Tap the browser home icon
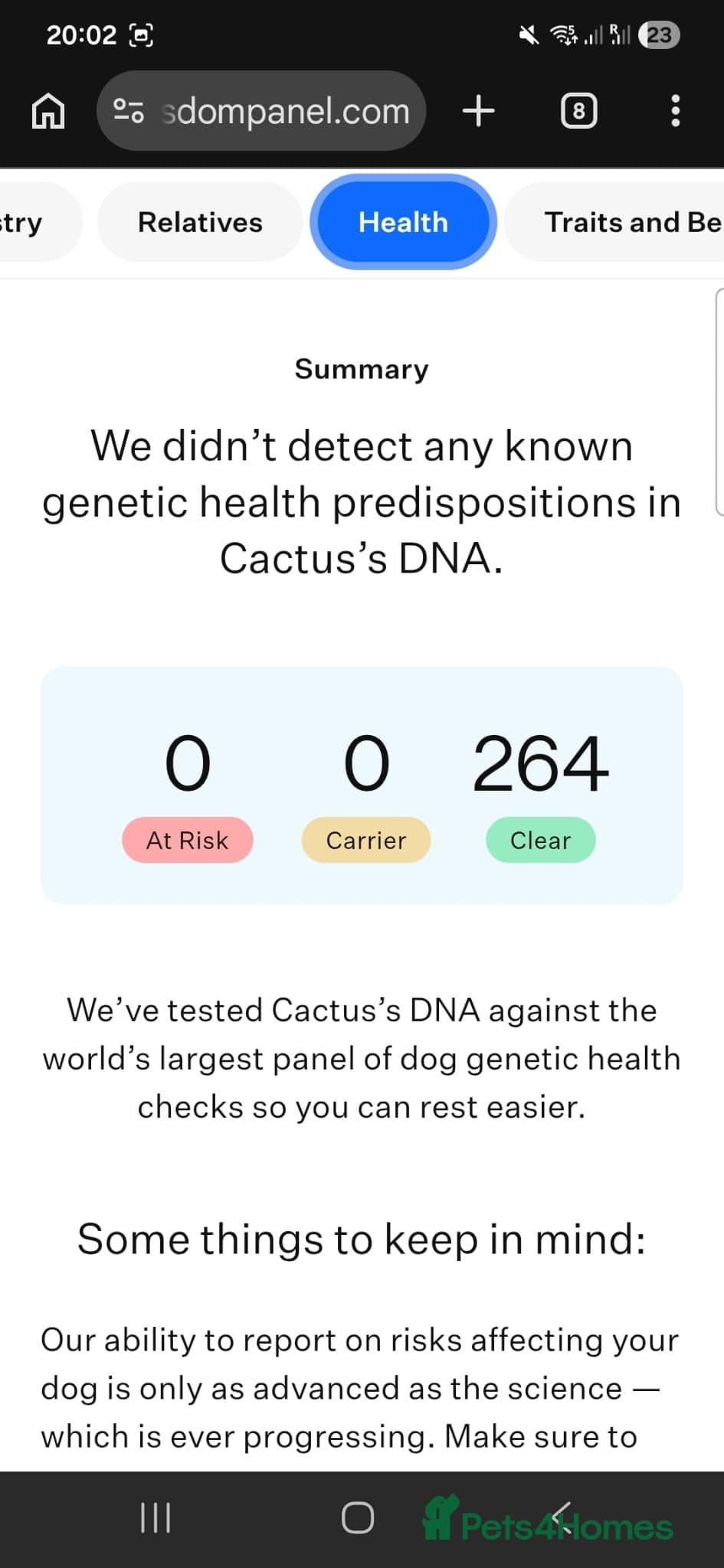The image size is (724, 1568). [x=48, y=111]
